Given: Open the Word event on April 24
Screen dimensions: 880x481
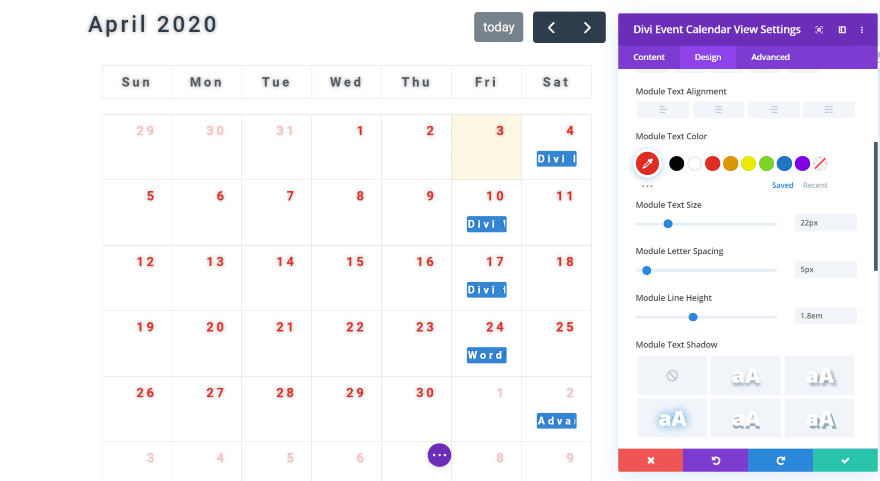Looking at the screenshot, I should (x=487, y=355).
